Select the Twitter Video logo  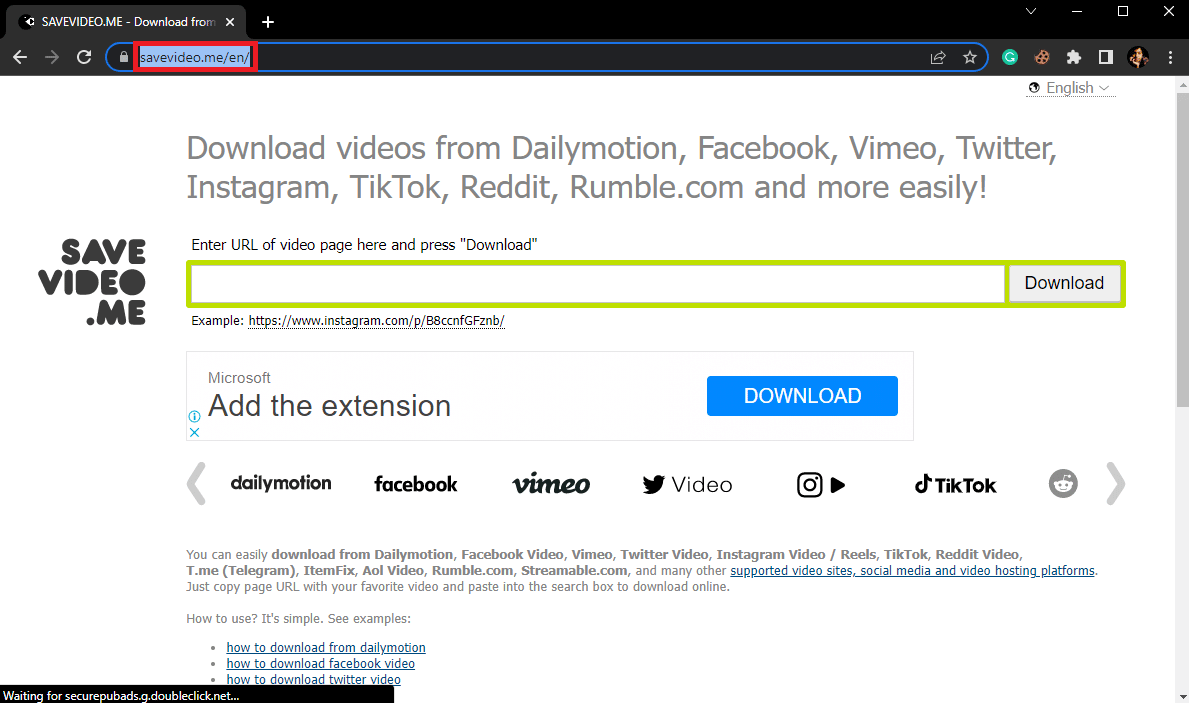(687, 485)
